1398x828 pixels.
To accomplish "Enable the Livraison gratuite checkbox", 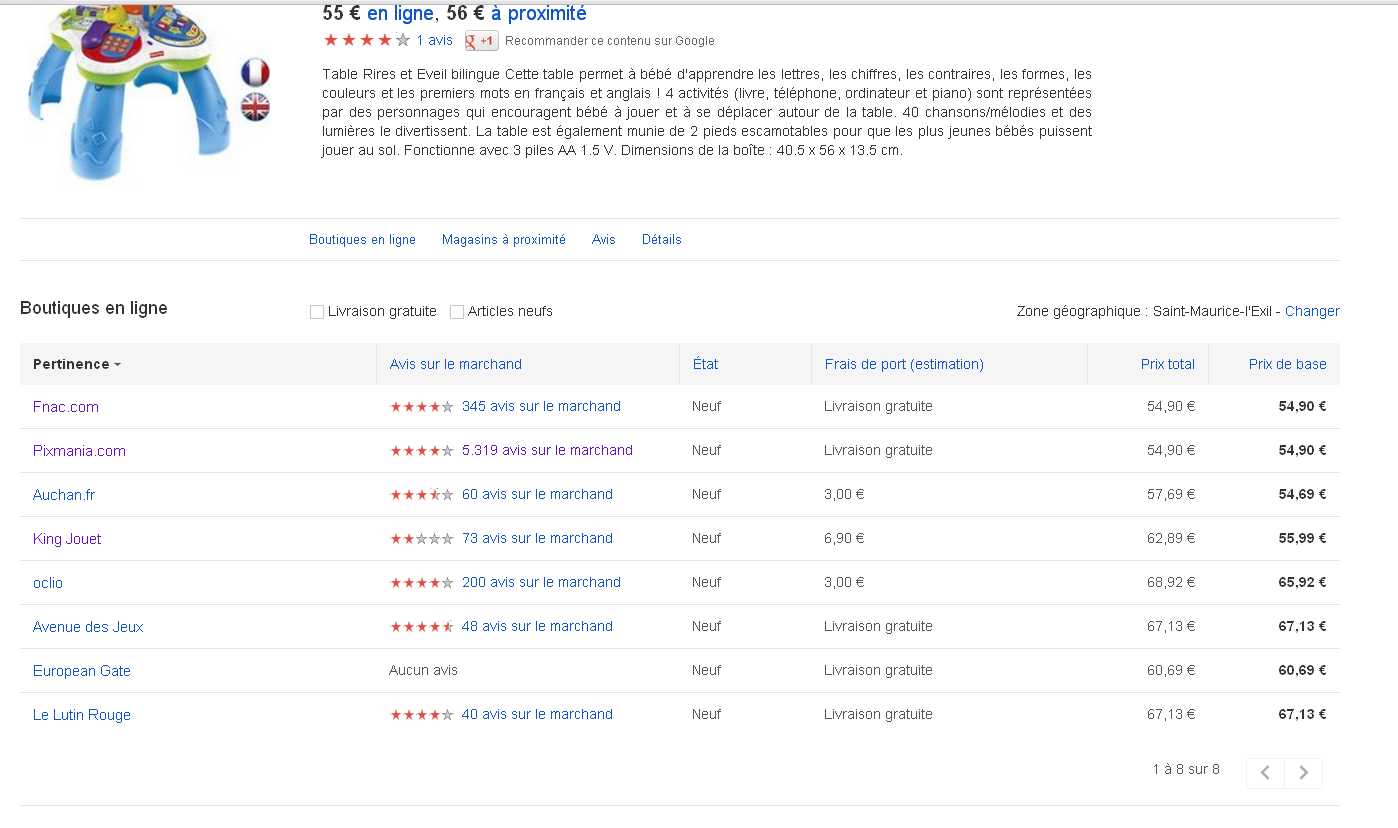I will click(317, 312).
